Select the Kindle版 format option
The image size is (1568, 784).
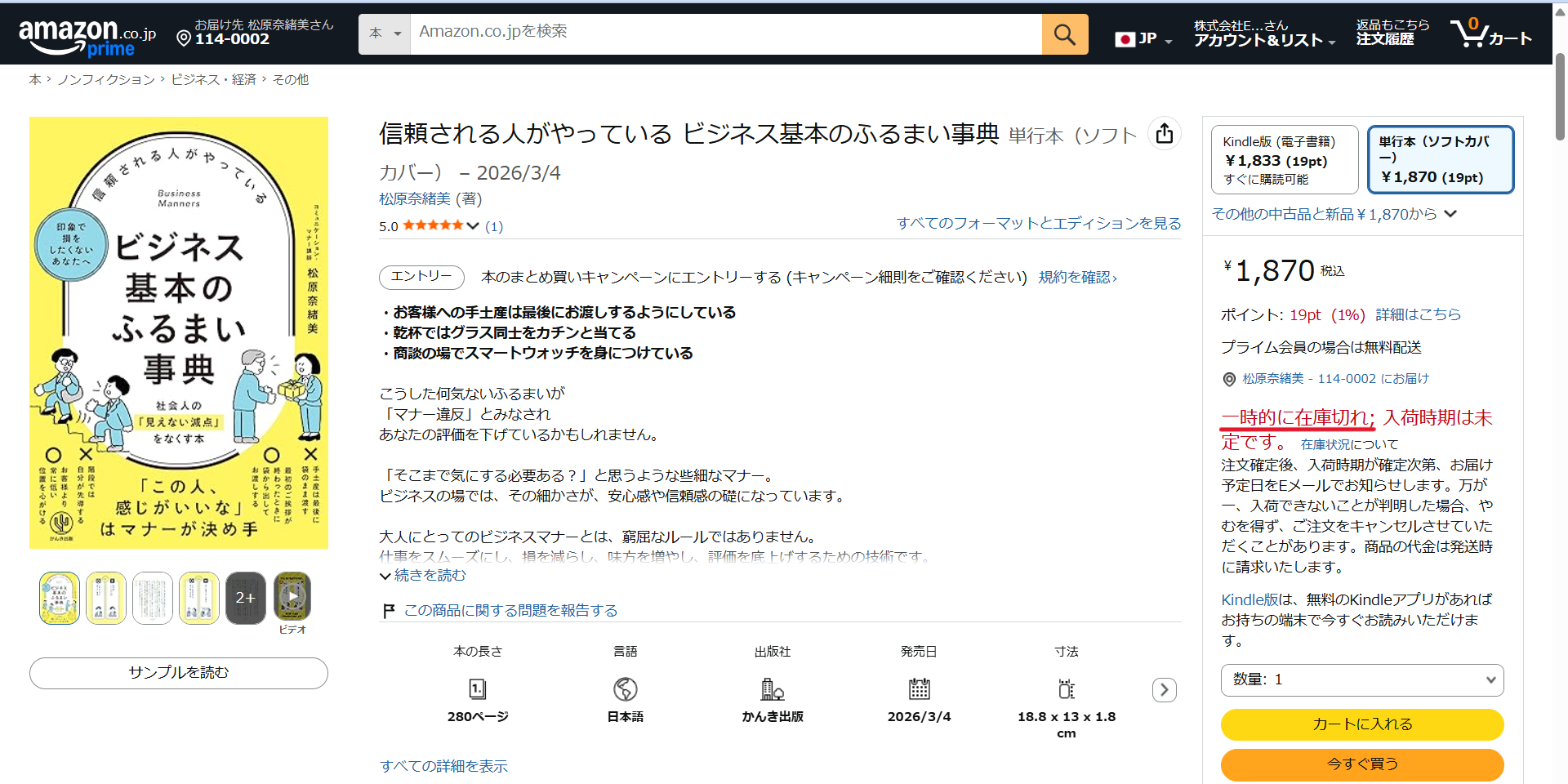pyautogui.click(x=1284, y=159)
